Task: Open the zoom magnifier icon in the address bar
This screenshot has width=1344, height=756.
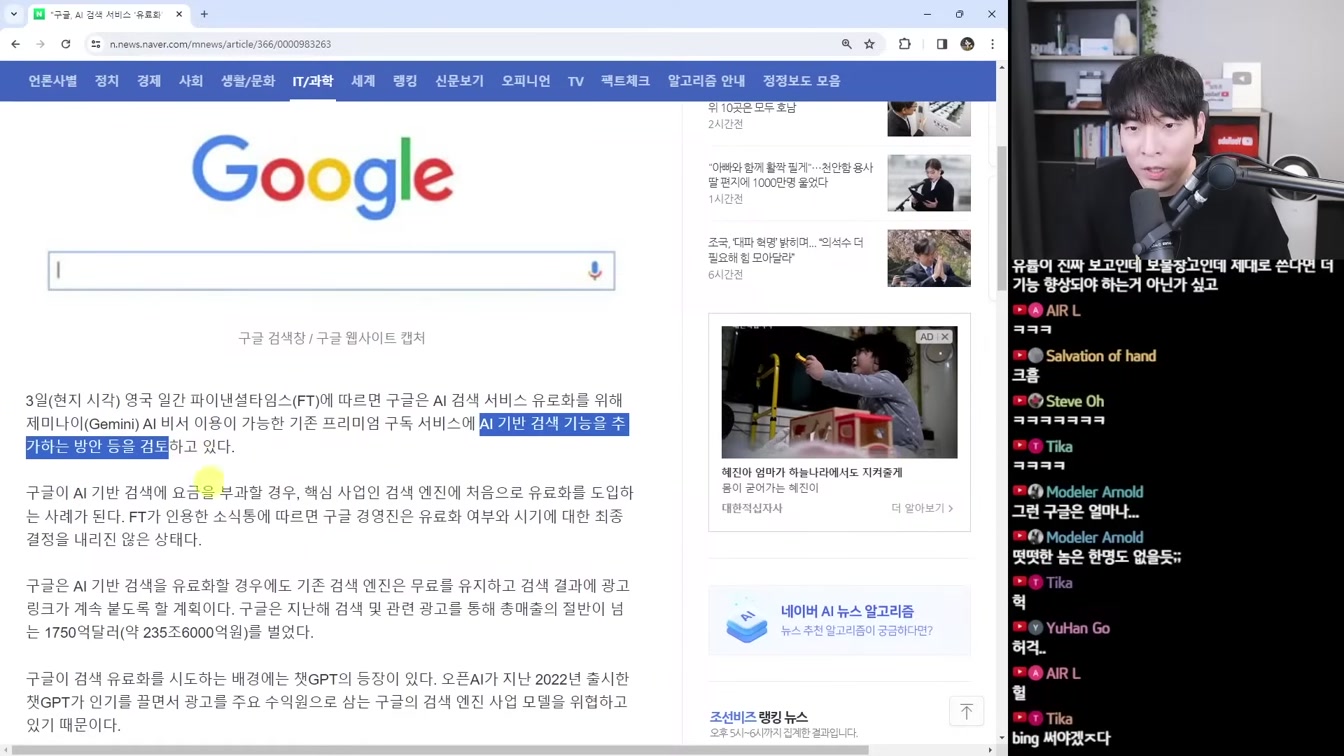Action: coord(847,44)
